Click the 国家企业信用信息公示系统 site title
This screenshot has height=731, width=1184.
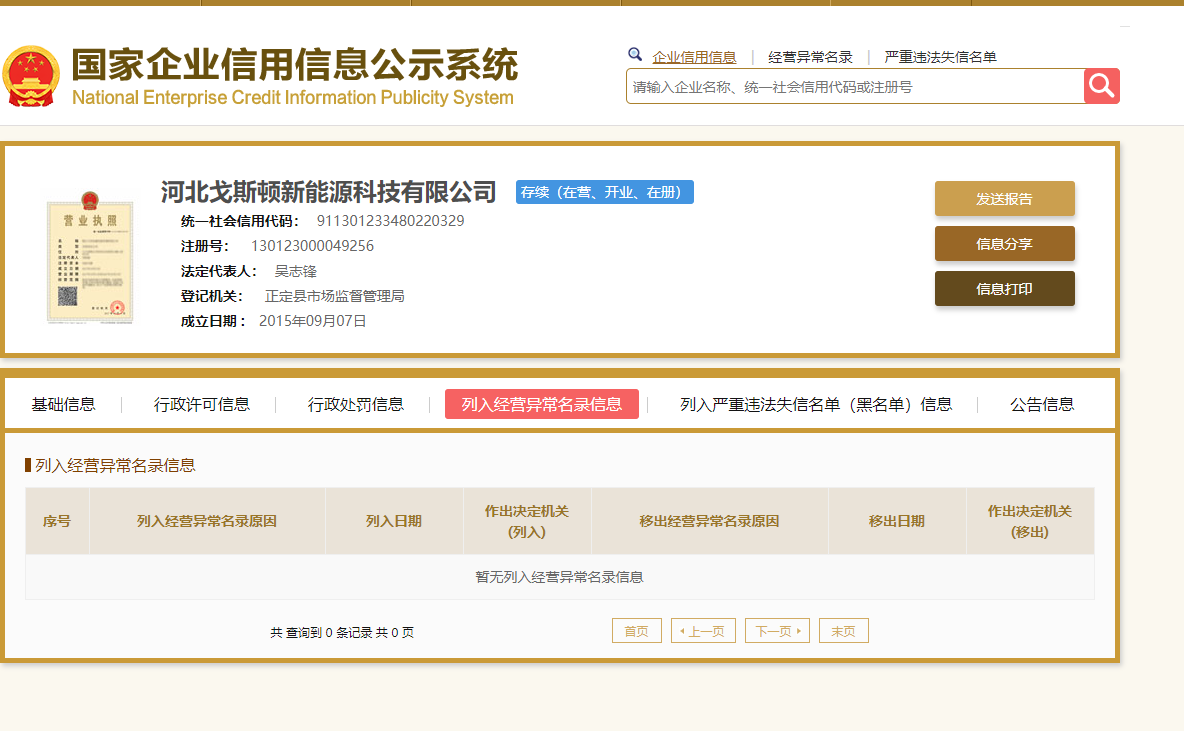[x=294, y=64]
